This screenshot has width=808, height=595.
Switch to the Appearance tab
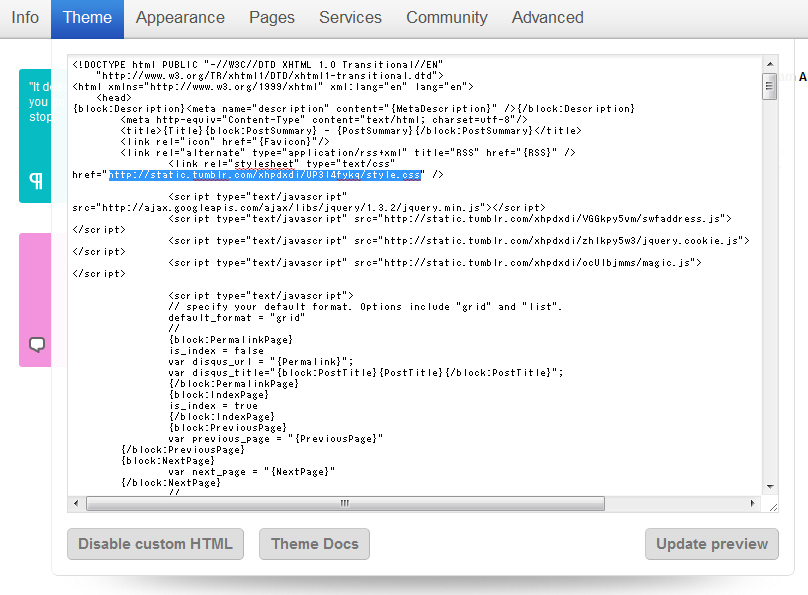(x=180, y=18)
